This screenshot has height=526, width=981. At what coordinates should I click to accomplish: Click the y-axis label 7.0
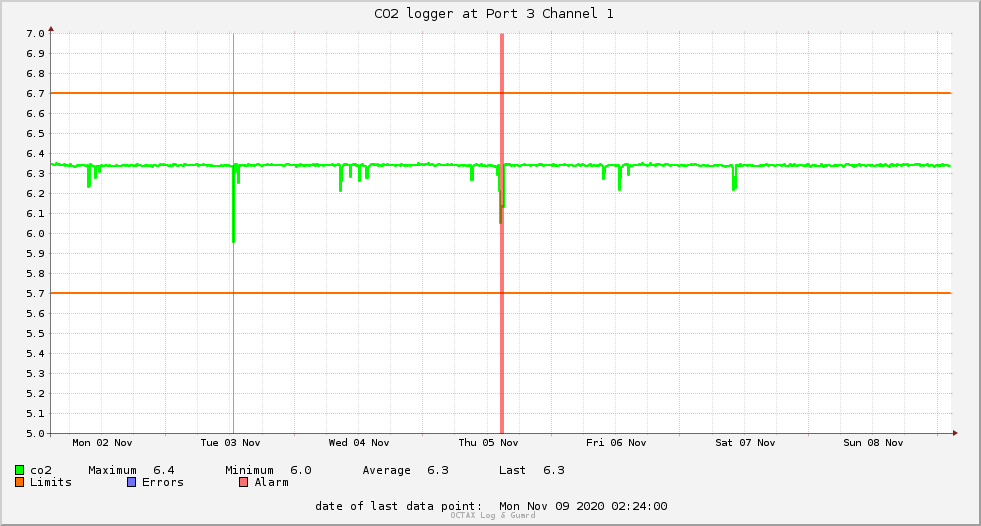coord(35,34)
